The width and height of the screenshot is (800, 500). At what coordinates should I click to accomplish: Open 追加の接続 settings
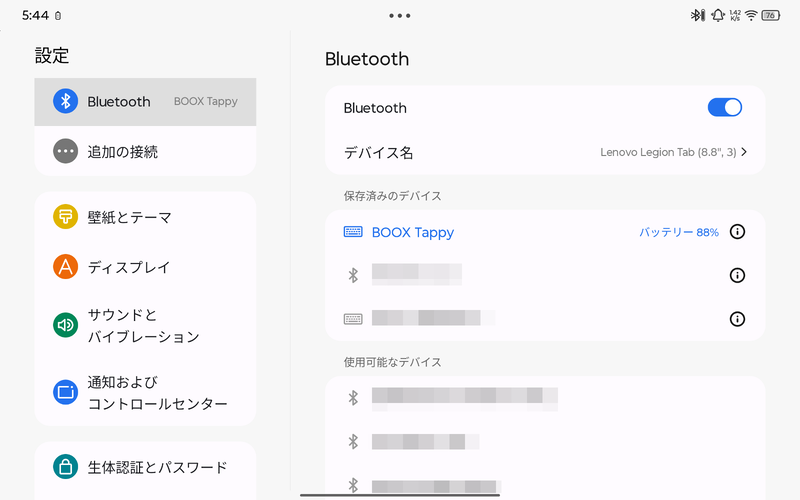145,152
